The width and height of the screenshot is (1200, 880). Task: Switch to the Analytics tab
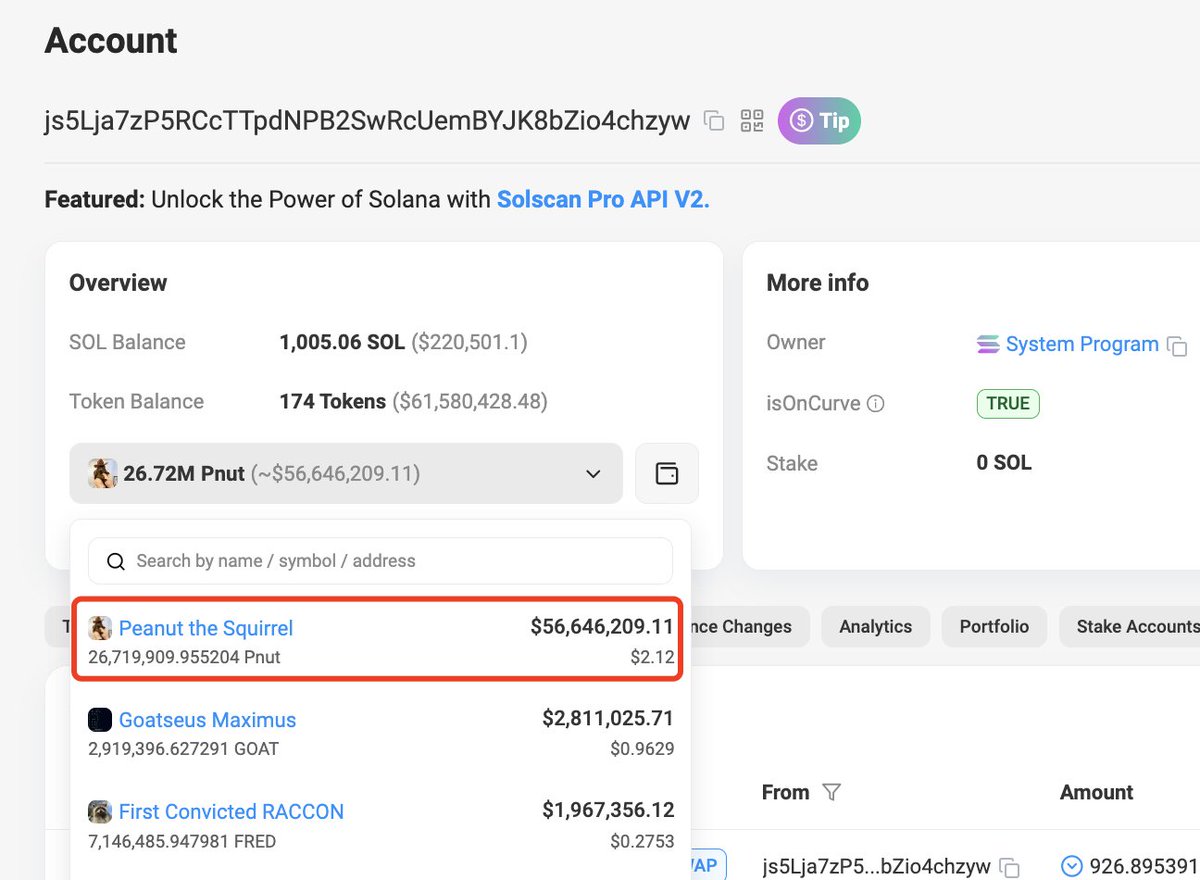click(876, 627)
